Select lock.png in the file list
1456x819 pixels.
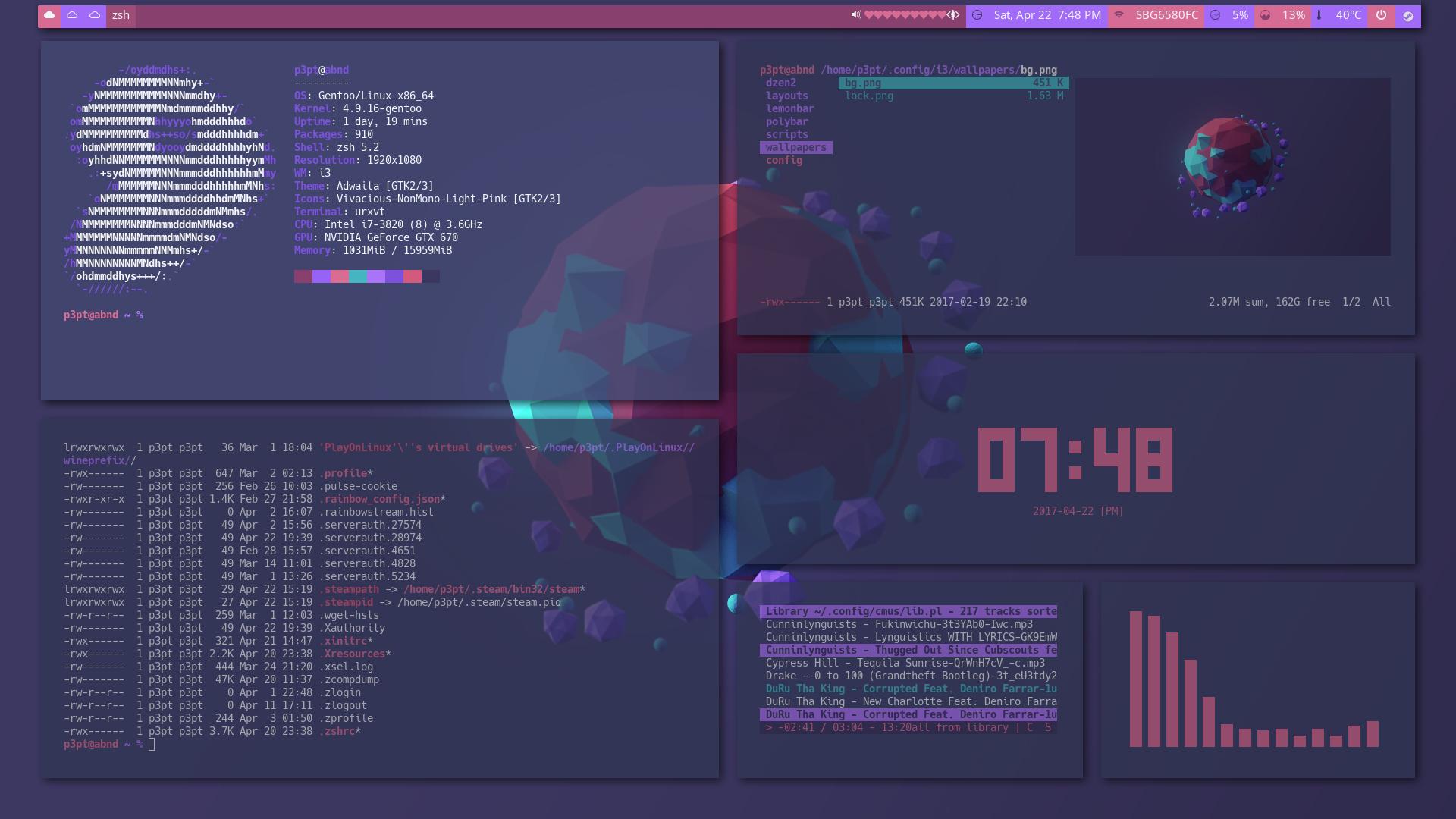click(x=869, y=96)
